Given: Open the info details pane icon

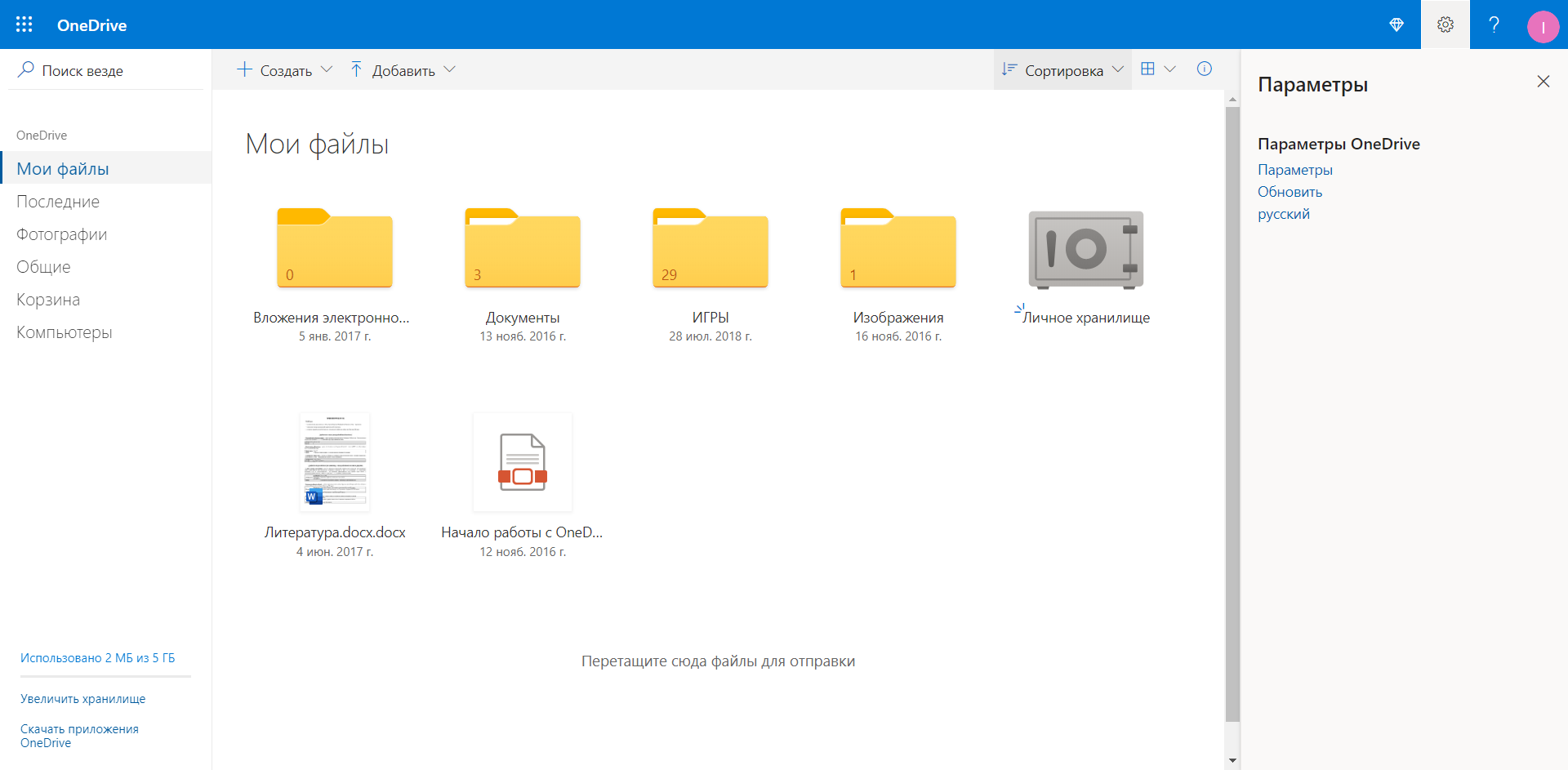Looking at the screenshot, I should [x=1205, y=69].
